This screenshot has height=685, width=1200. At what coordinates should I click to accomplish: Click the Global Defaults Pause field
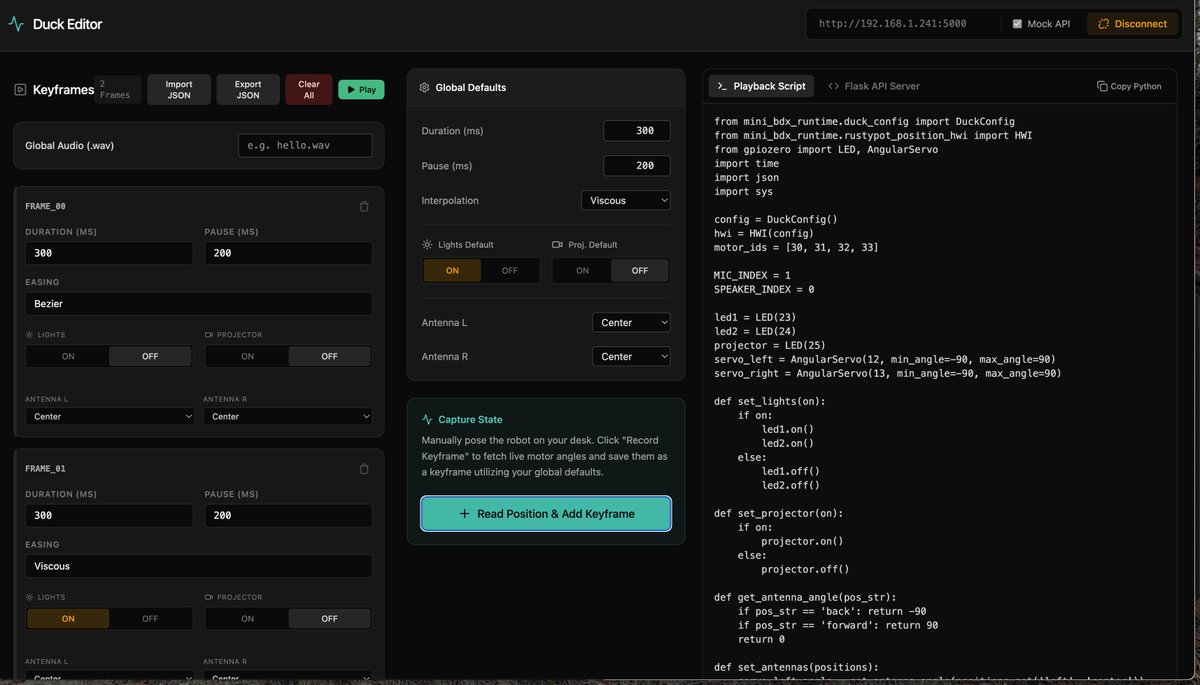(637, 166)
